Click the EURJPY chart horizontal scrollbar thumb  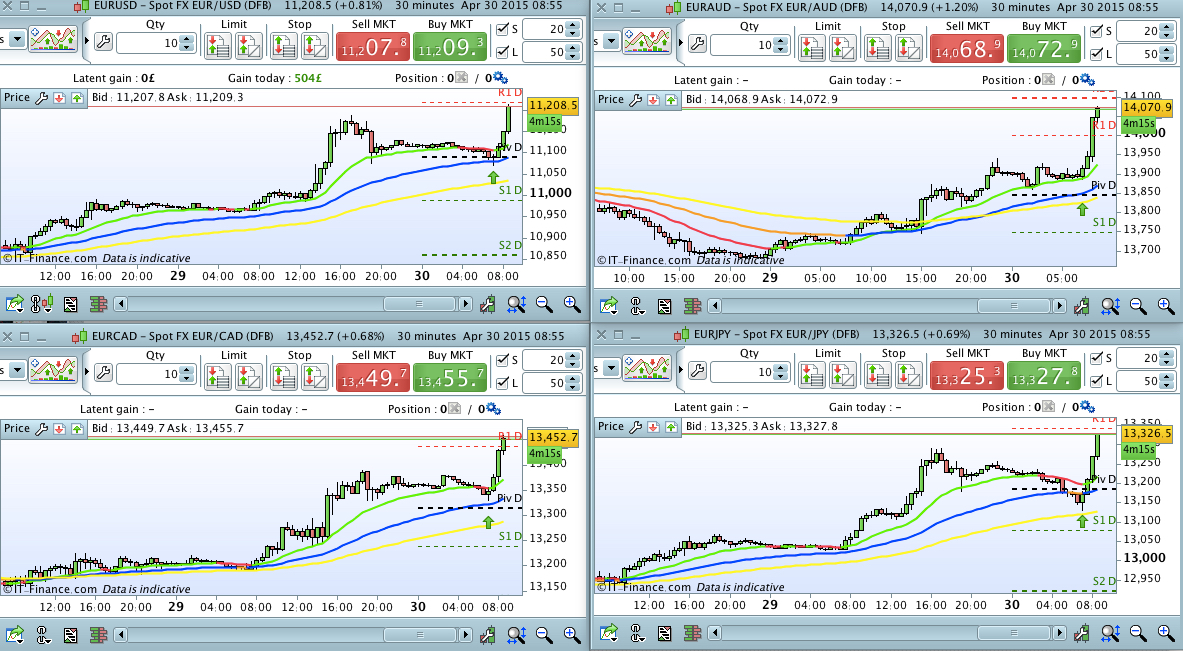[x=1013, y=633]
